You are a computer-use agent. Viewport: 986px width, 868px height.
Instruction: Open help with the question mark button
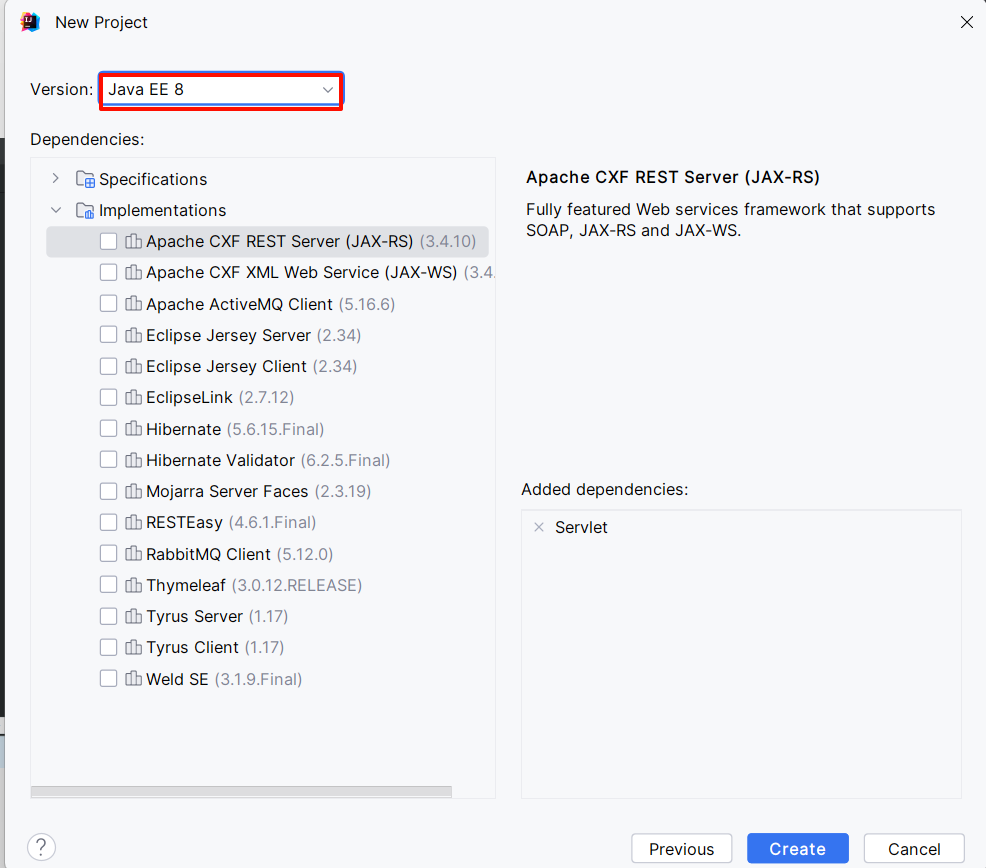(x=42, y=847)
